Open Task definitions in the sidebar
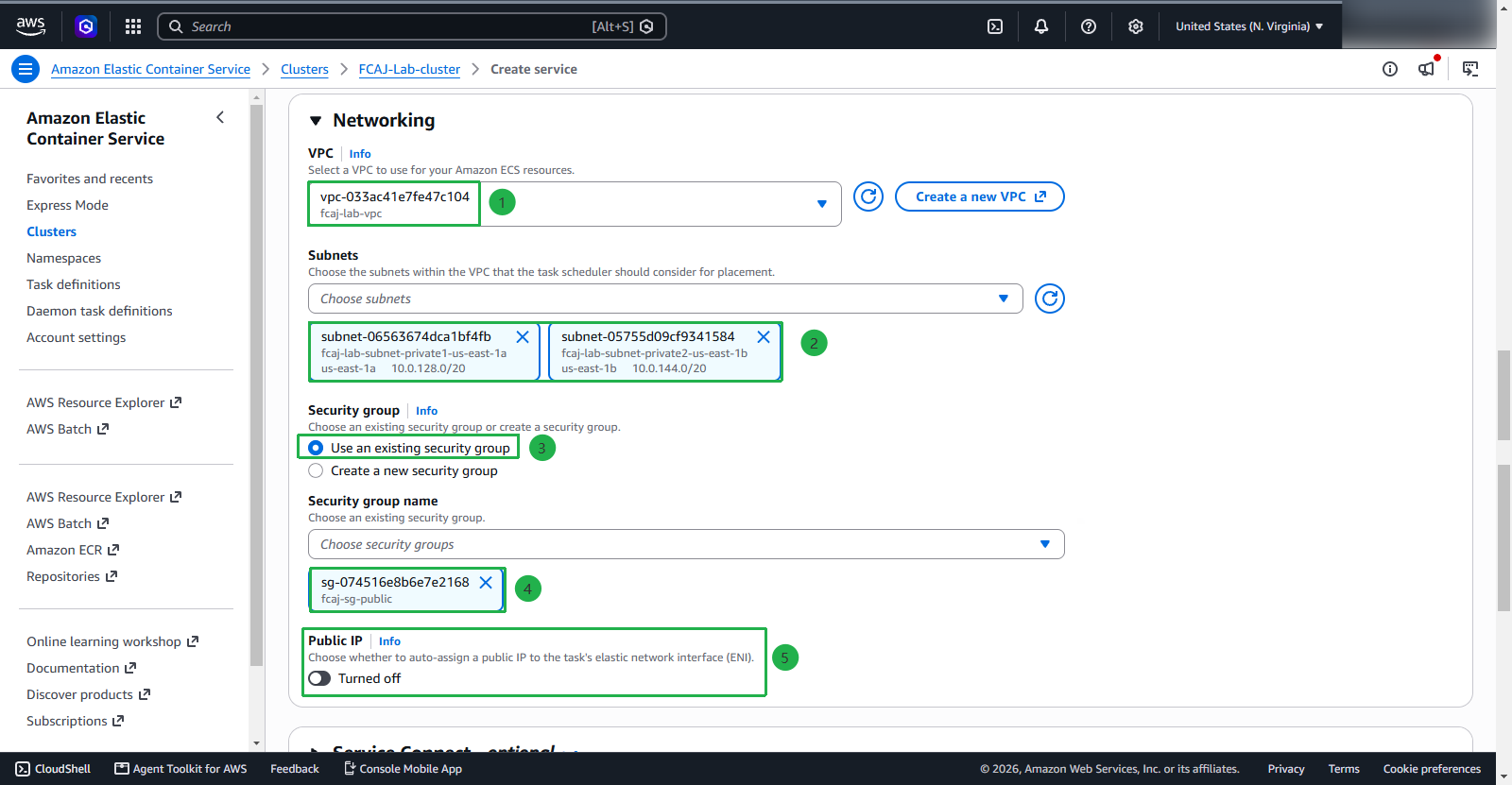 point(74,284)
